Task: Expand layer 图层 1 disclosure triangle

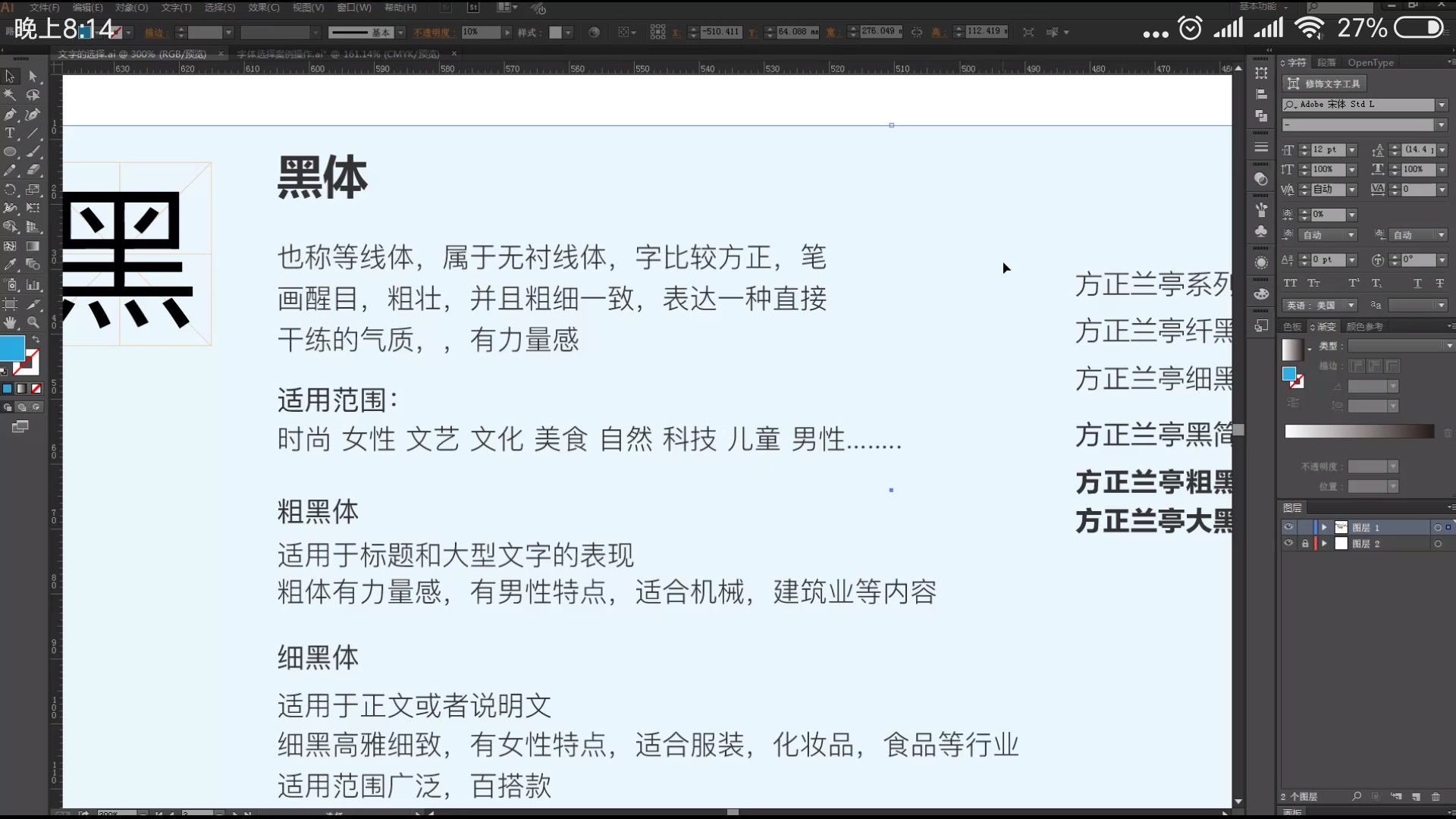Action: [1324, 527]
